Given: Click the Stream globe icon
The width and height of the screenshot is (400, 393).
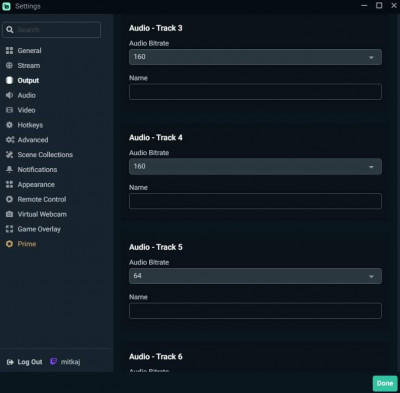Looking at the screenshot, I should coord(9,65).
